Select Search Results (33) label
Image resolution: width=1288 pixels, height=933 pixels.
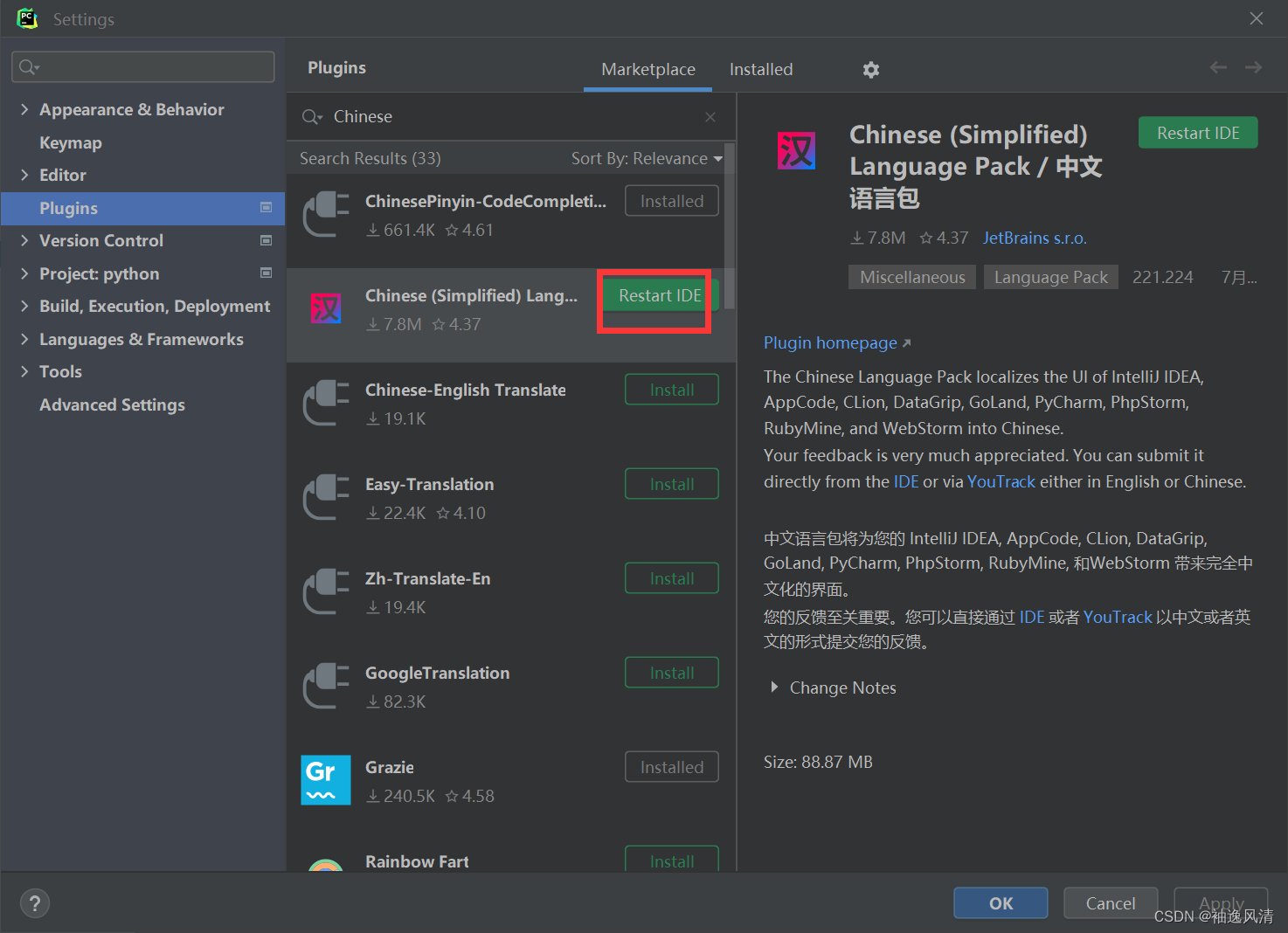(x=370, y=158)
